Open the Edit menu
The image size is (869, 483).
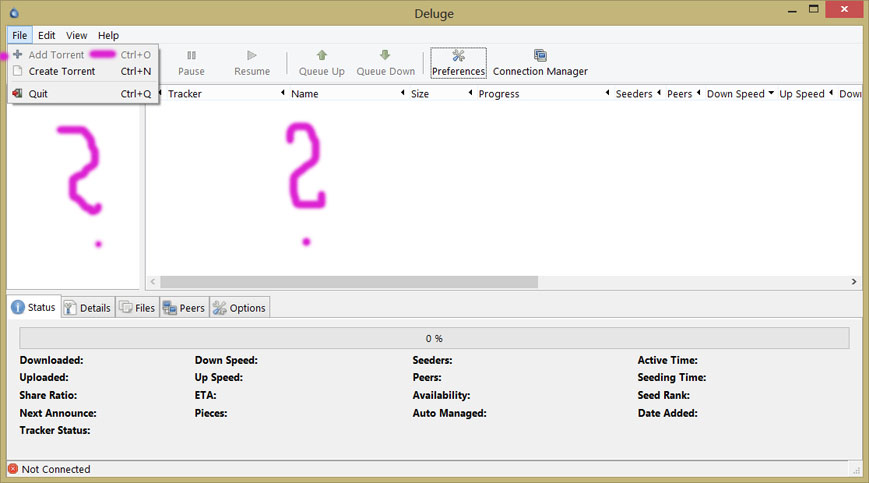47,35
